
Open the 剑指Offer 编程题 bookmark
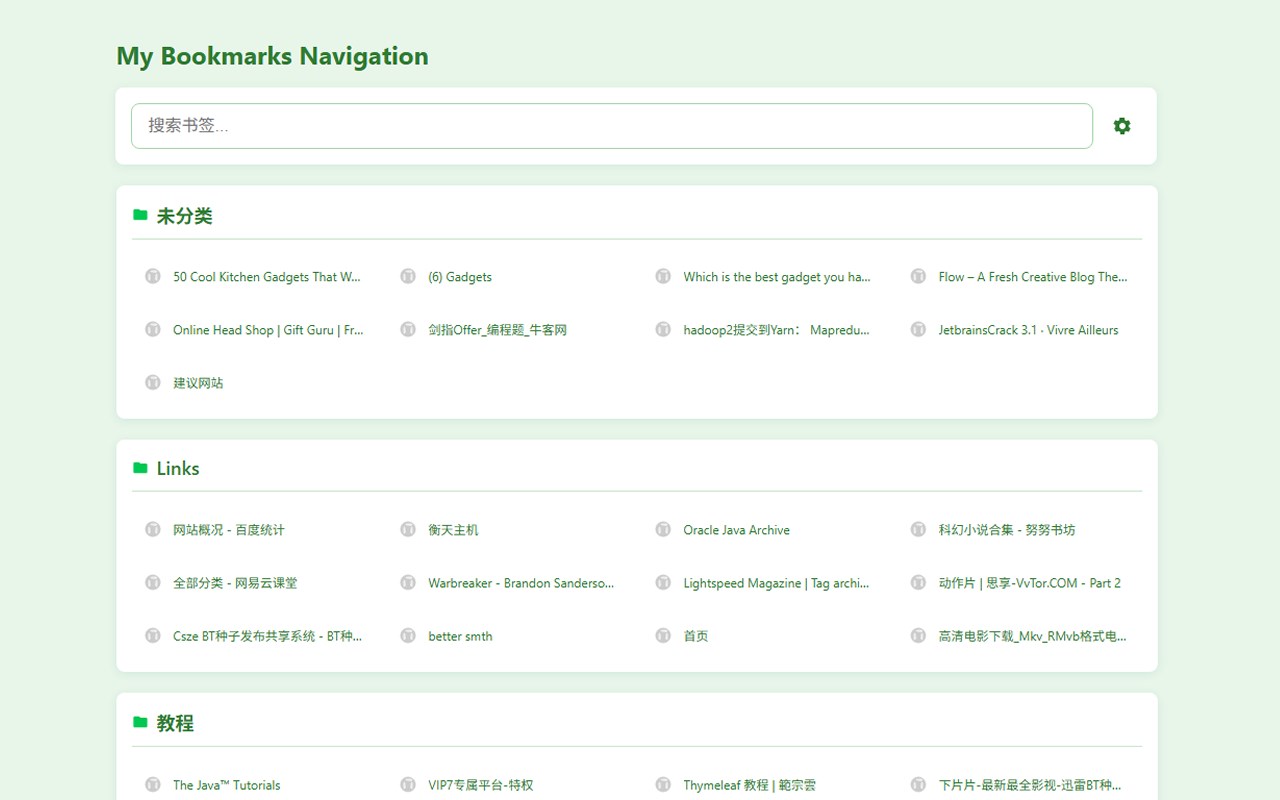click(x=497, y=330)
